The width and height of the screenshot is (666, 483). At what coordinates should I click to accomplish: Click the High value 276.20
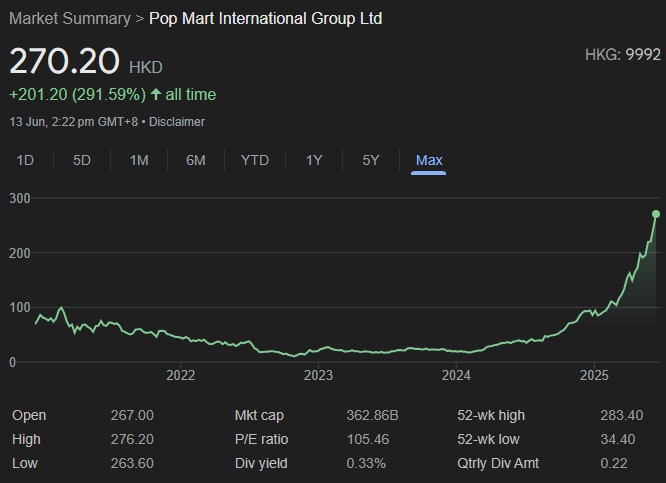coord(132,439)
